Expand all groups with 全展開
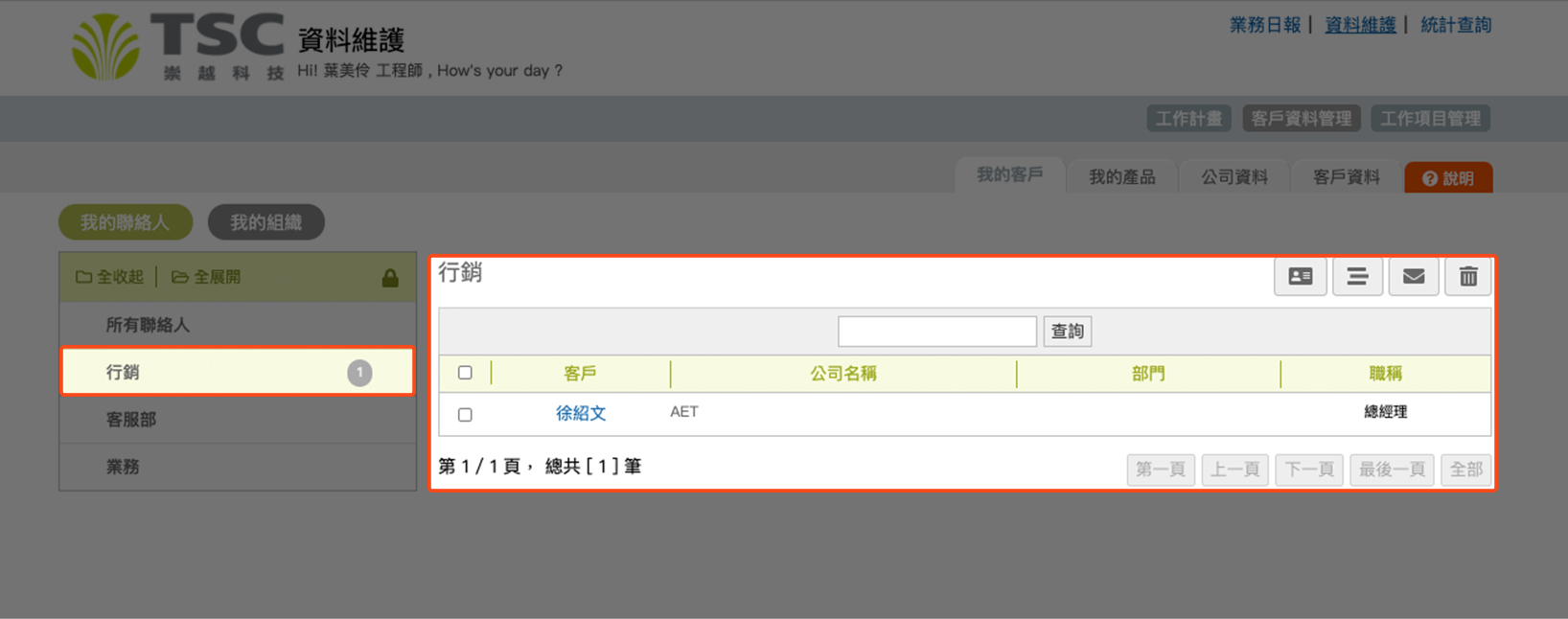This screenshot has height=619, width=1568. pos(206,277)
